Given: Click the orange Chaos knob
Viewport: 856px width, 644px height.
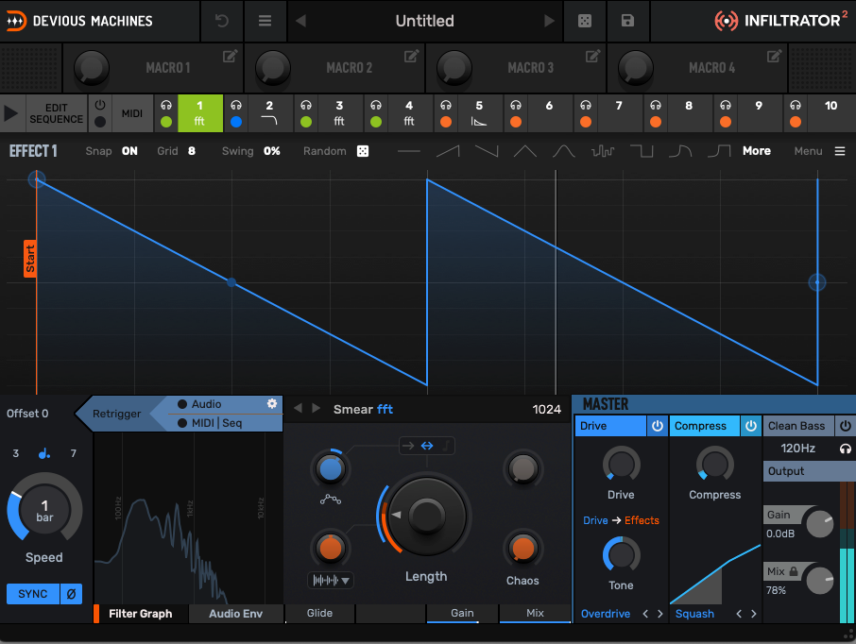Looking at the screenshot, I should (x=522, y=548).
